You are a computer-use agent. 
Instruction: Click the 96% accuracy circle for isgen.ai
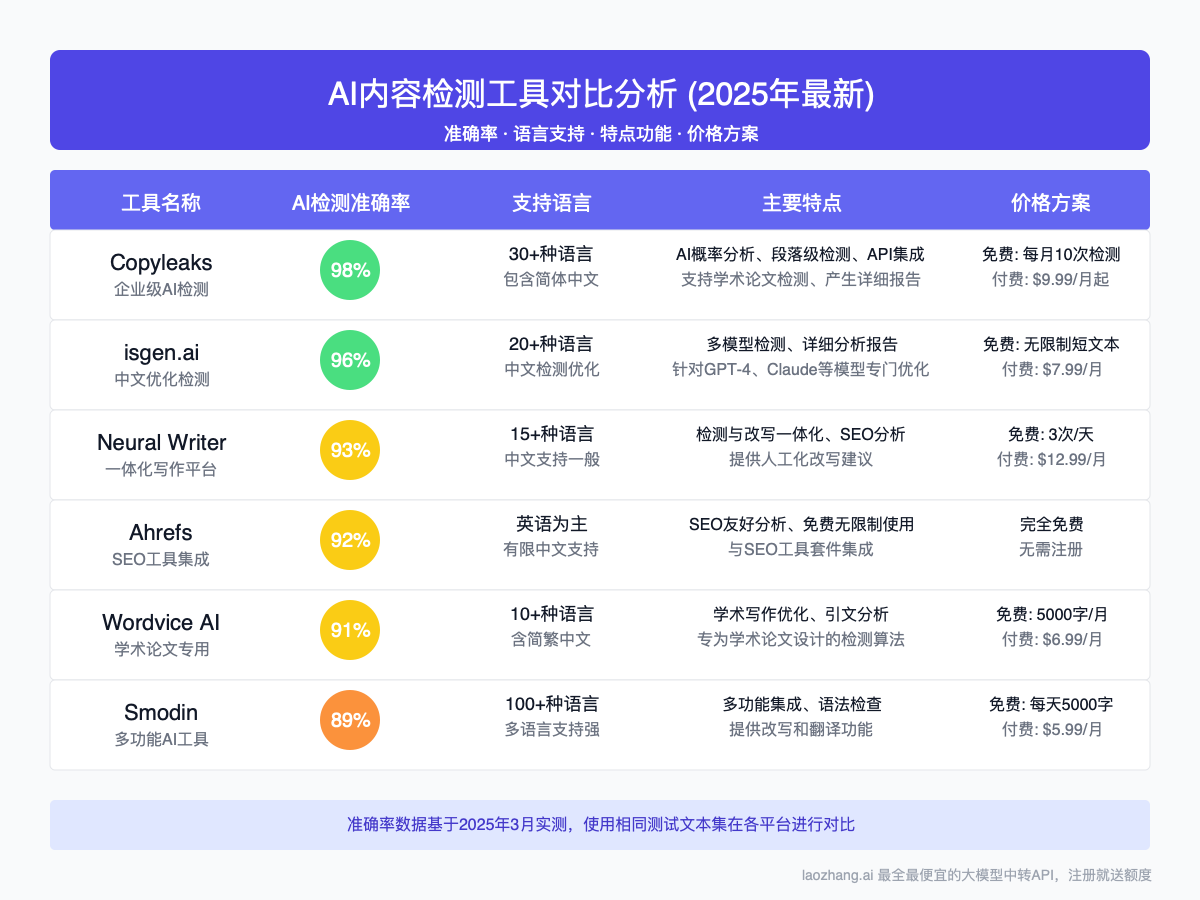pos(350,360)
